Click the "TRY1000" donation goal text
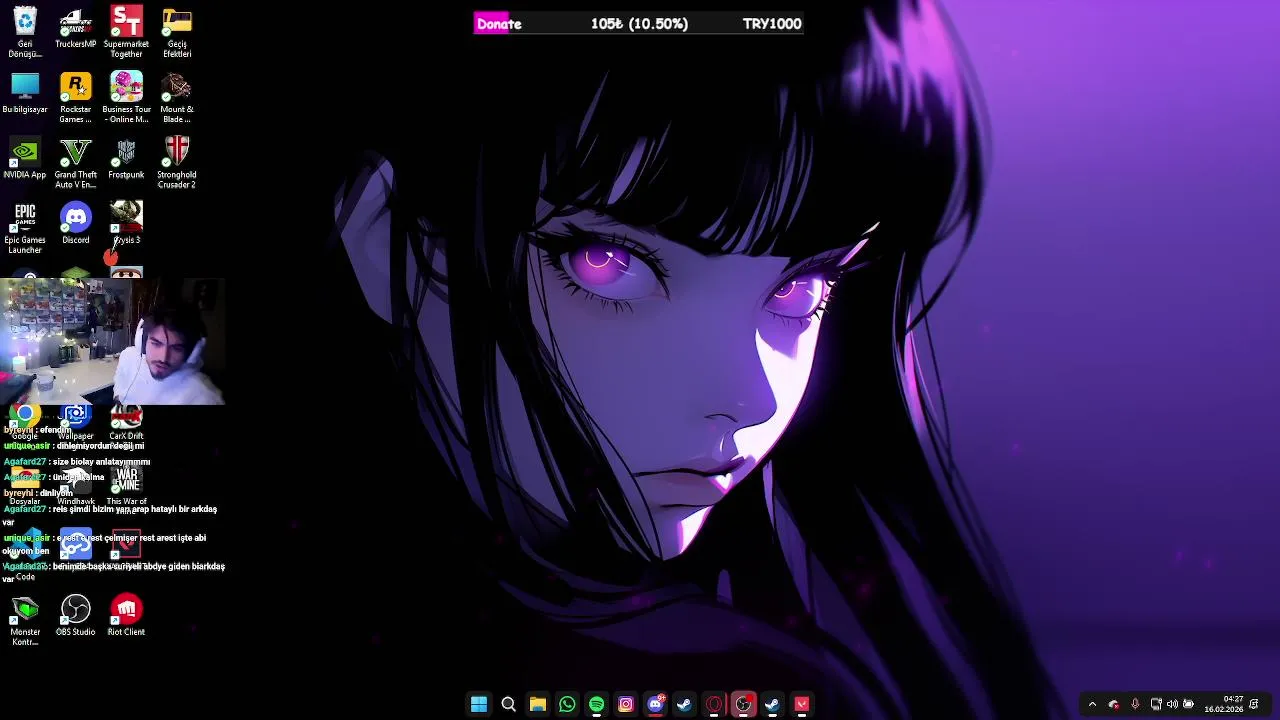 (772, 24)
